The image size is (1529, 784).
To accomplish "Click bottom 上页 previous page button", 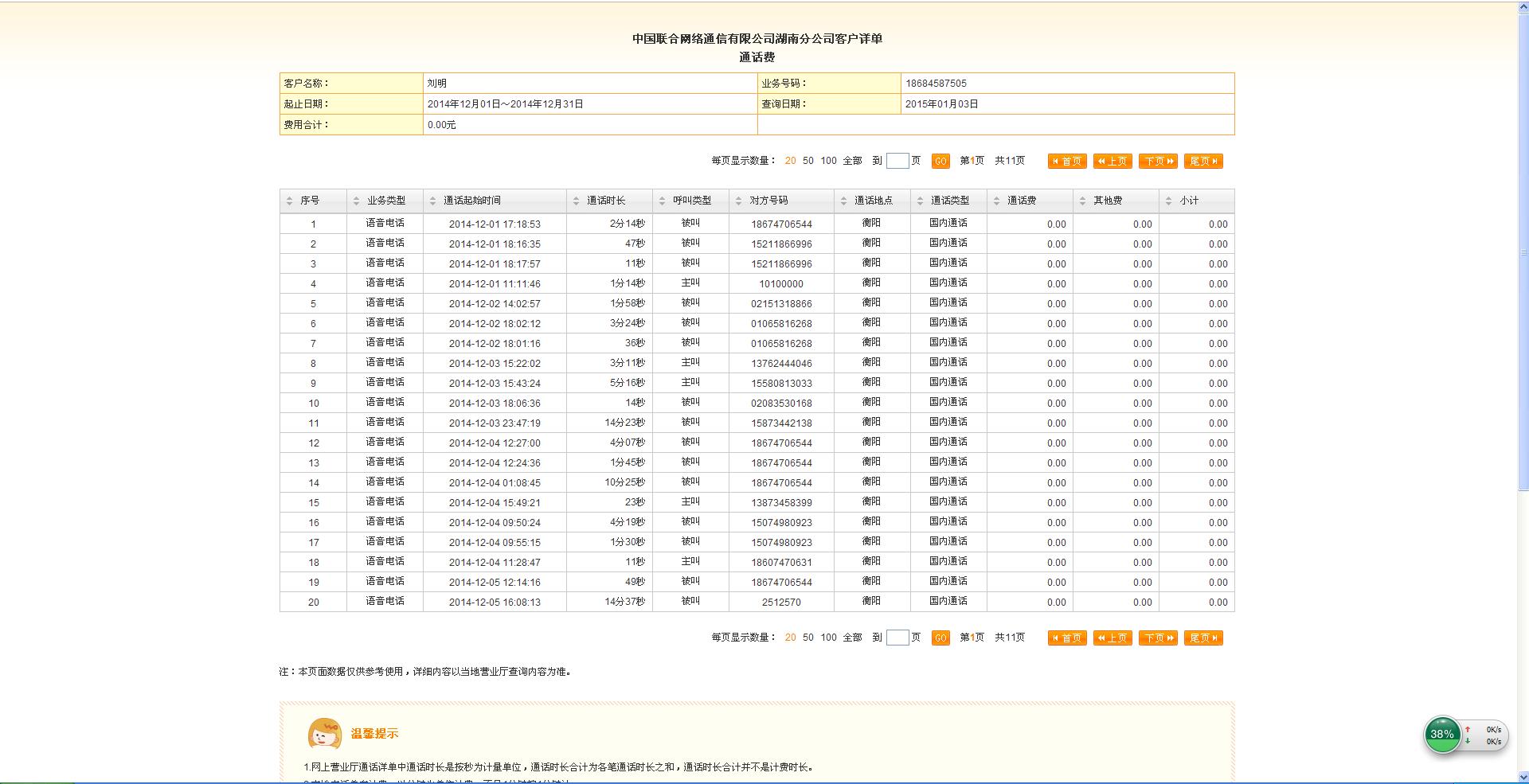I will tap(1113, 638).
